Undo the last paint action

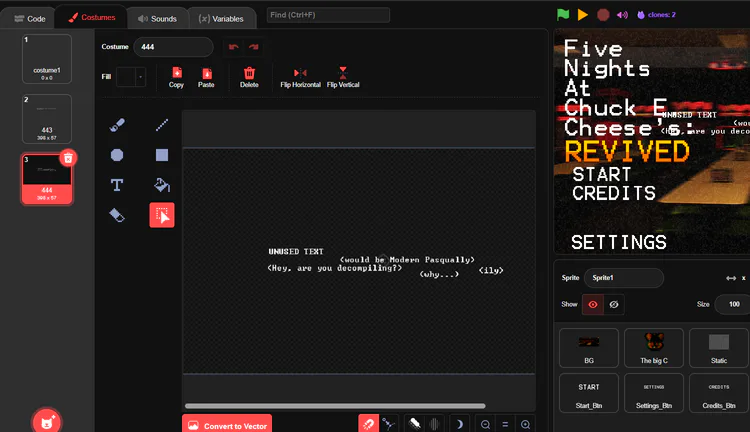pyautogui.click(x=233, y=47)
